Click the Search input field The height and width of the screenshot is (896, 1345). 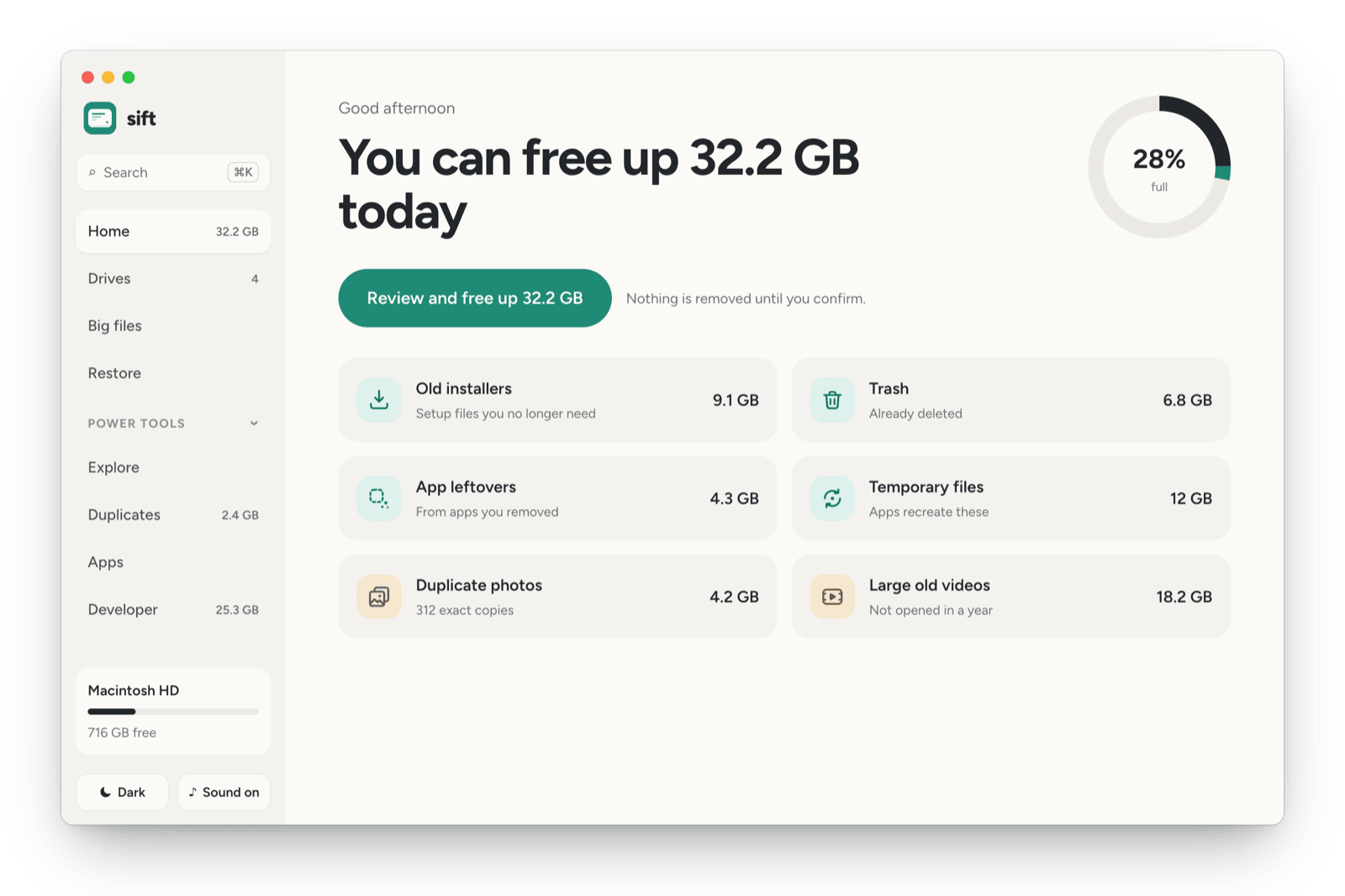(173, 172)
